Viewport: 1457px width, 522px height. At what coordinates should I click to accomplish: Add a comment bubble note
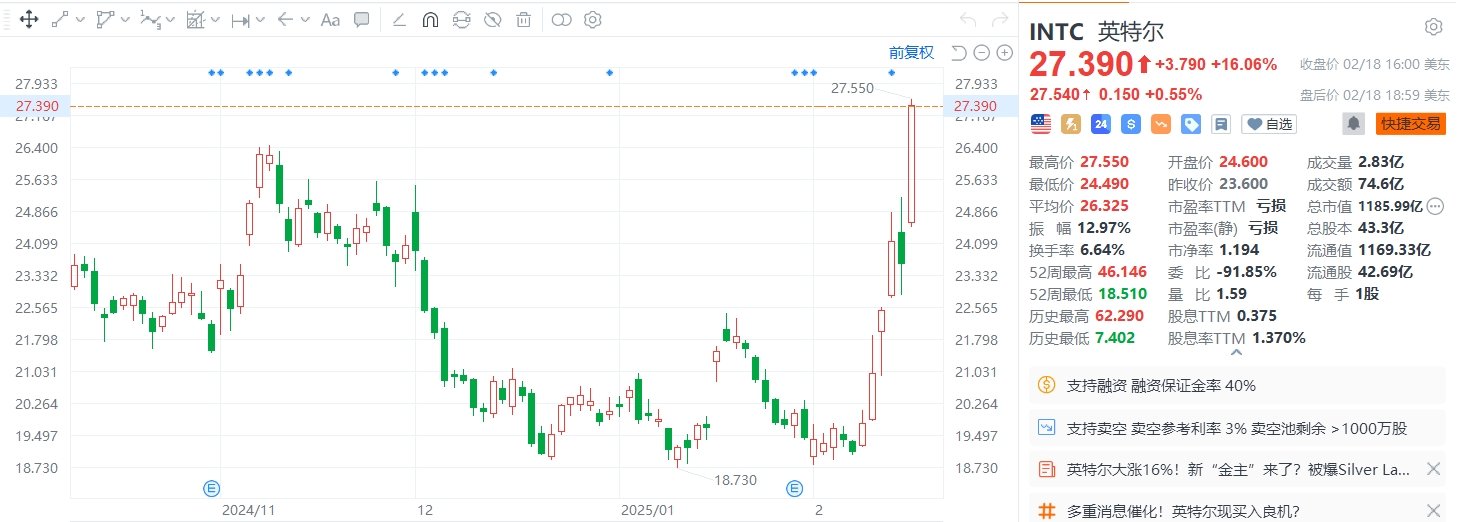[362, 19]
